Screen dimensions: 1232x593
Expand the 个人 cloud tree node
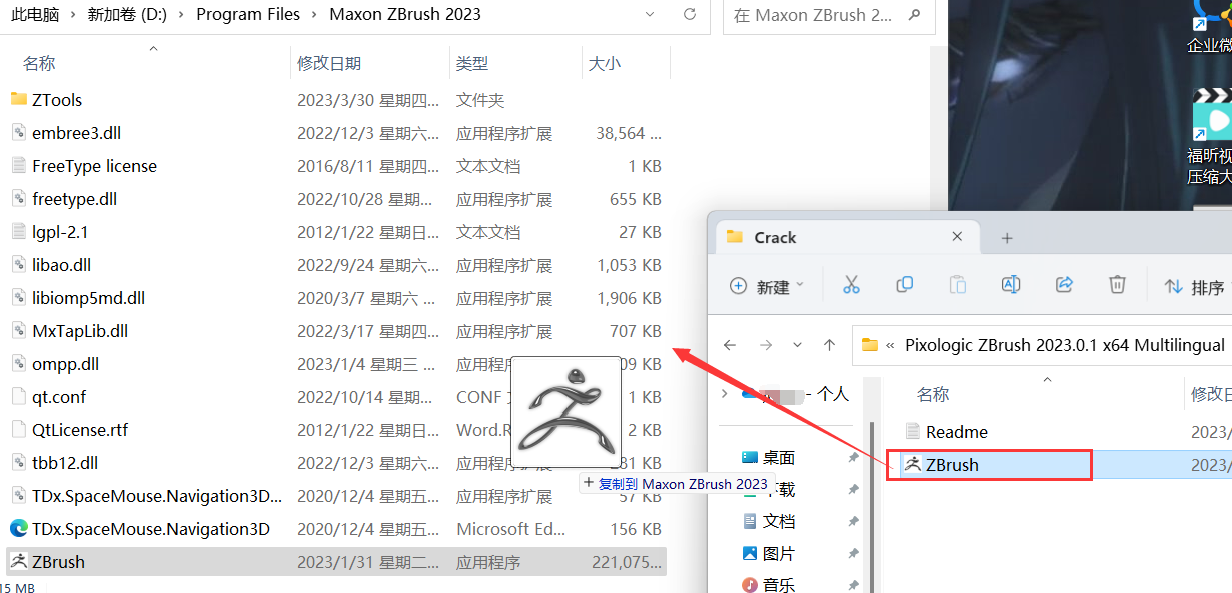pos(725,394)
